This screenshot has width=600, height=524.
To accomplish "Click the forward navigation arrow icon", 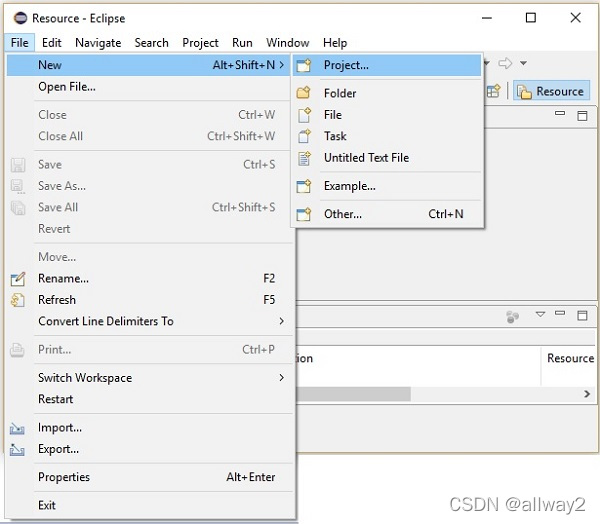I will point(505,63).
